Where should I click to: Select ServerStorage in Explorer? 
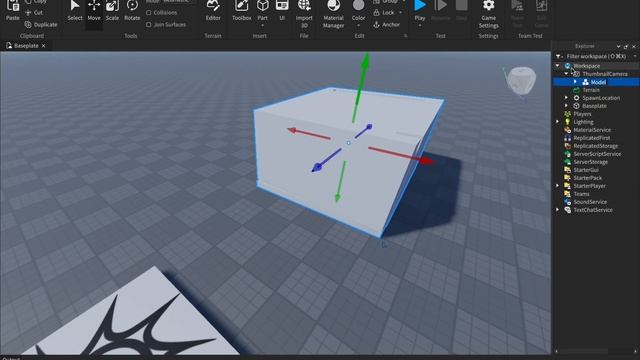coord(590,162)
